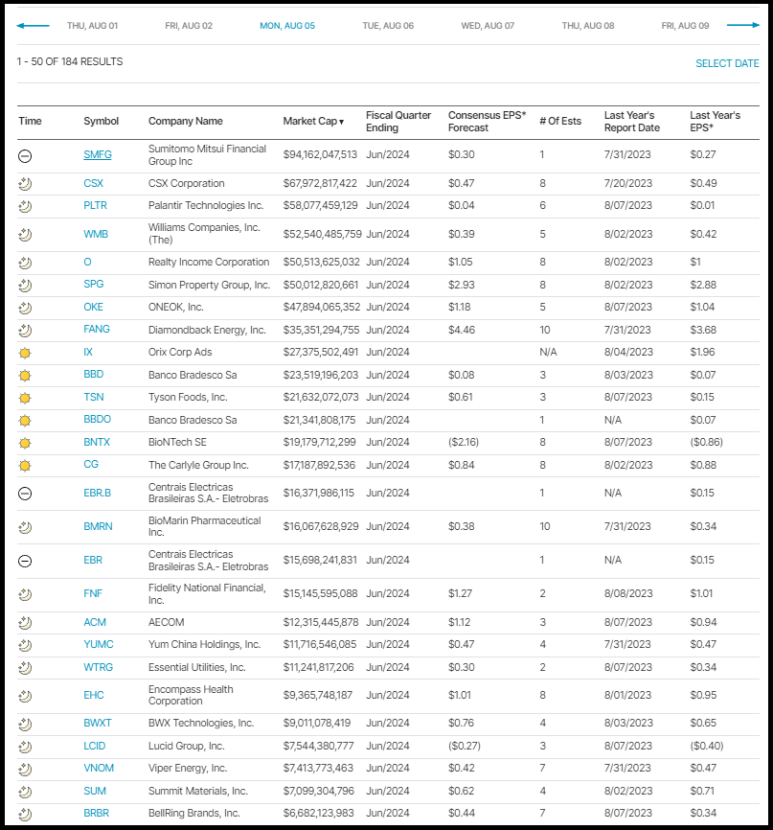Click the previous week left arrow
Screen dimensions: 773x830
[x=33, y=25]
